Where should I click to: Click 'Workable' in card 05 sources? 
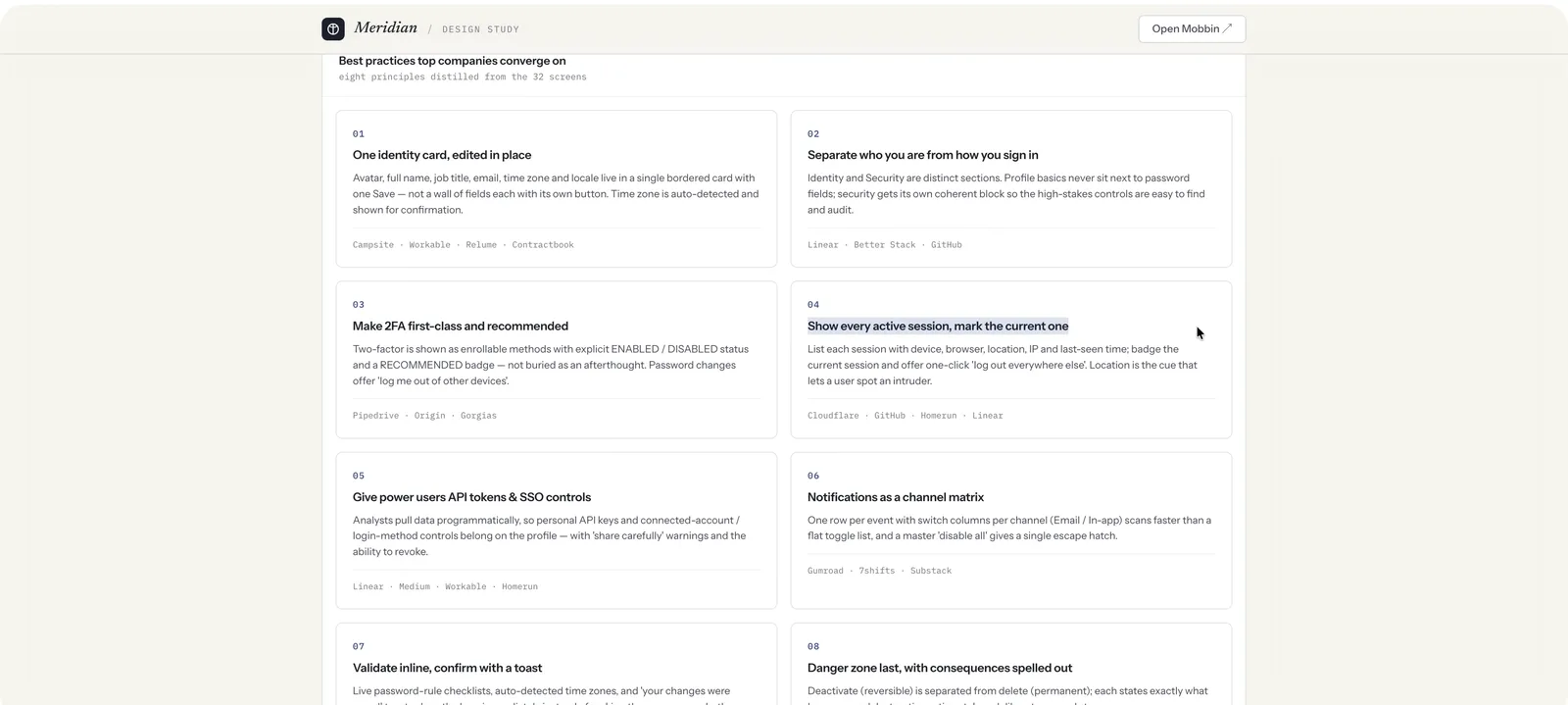465,586
